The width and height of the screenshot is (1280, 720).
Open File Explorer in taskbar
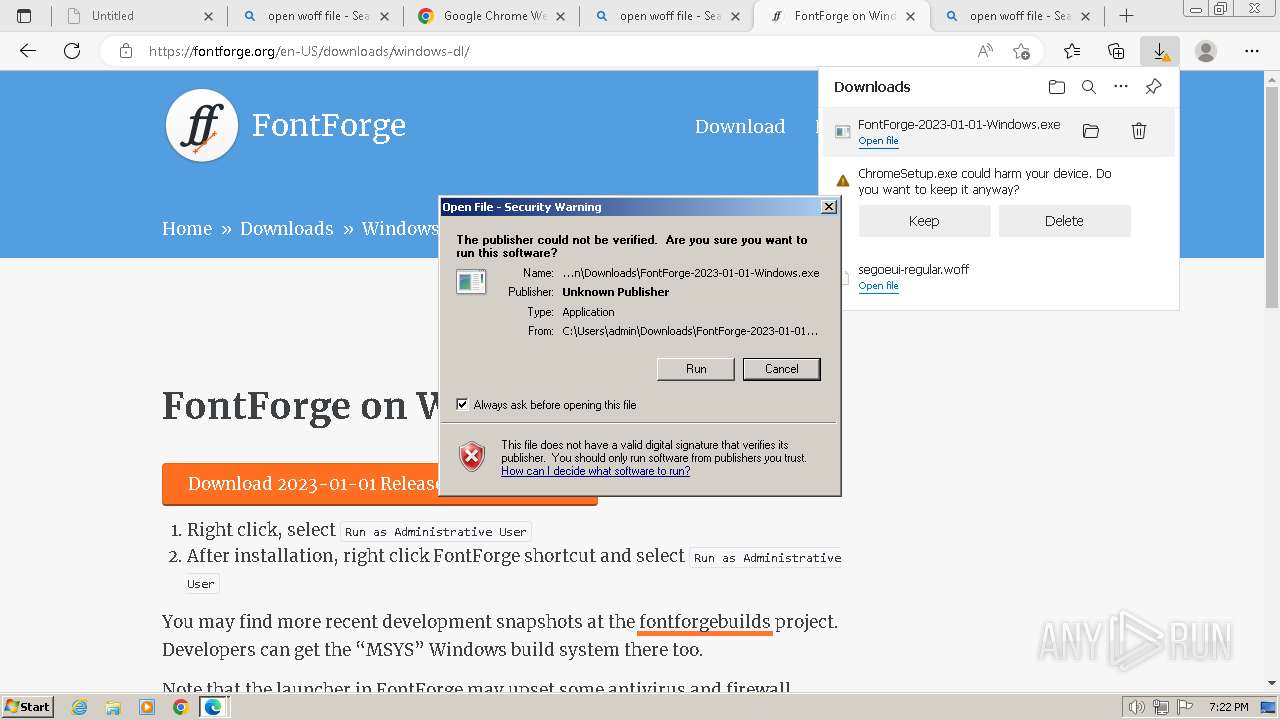113,707
